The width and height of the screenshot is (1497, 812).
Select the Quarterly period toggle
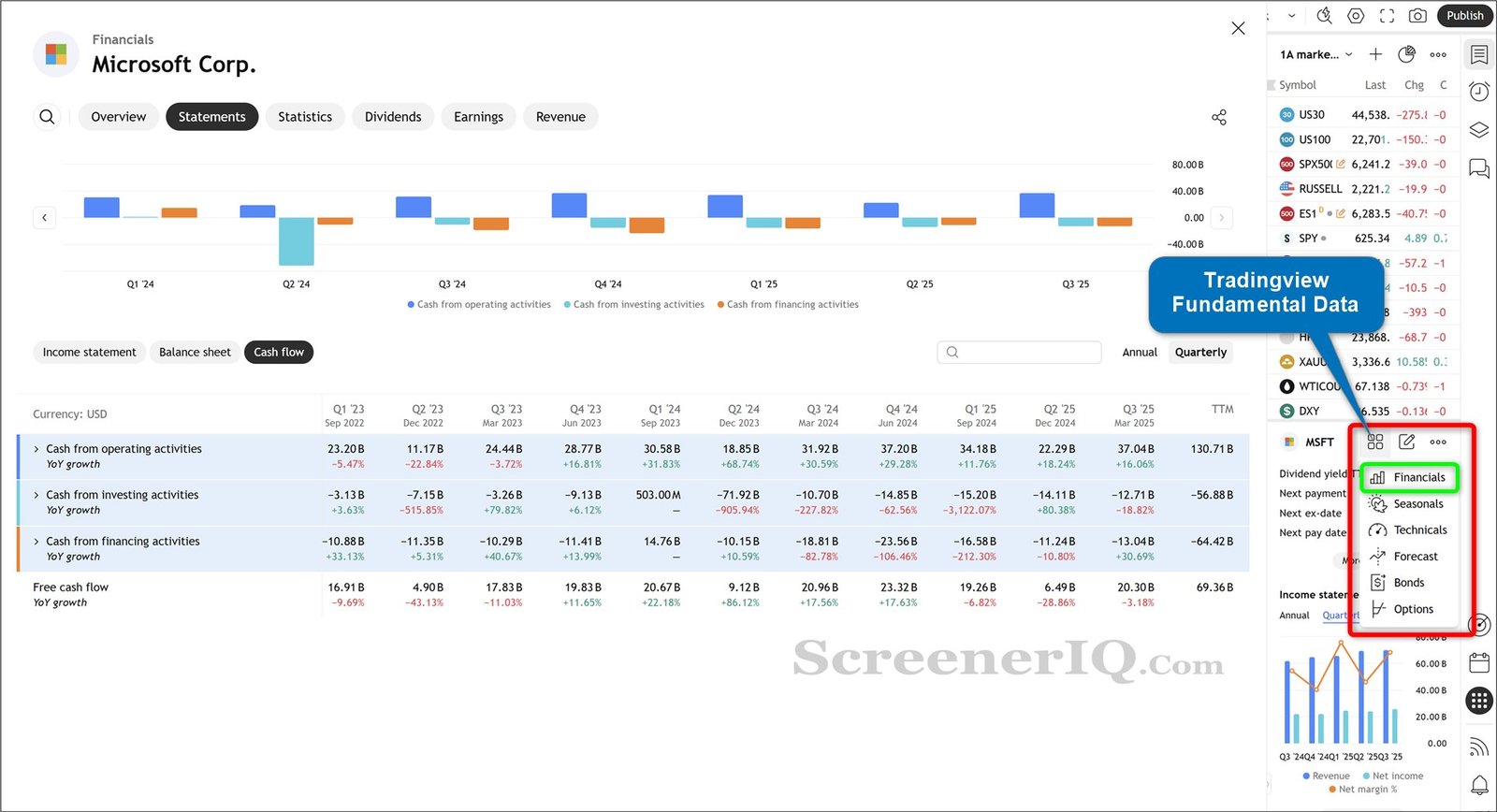pyautogui.click(x=1200, y=353)
